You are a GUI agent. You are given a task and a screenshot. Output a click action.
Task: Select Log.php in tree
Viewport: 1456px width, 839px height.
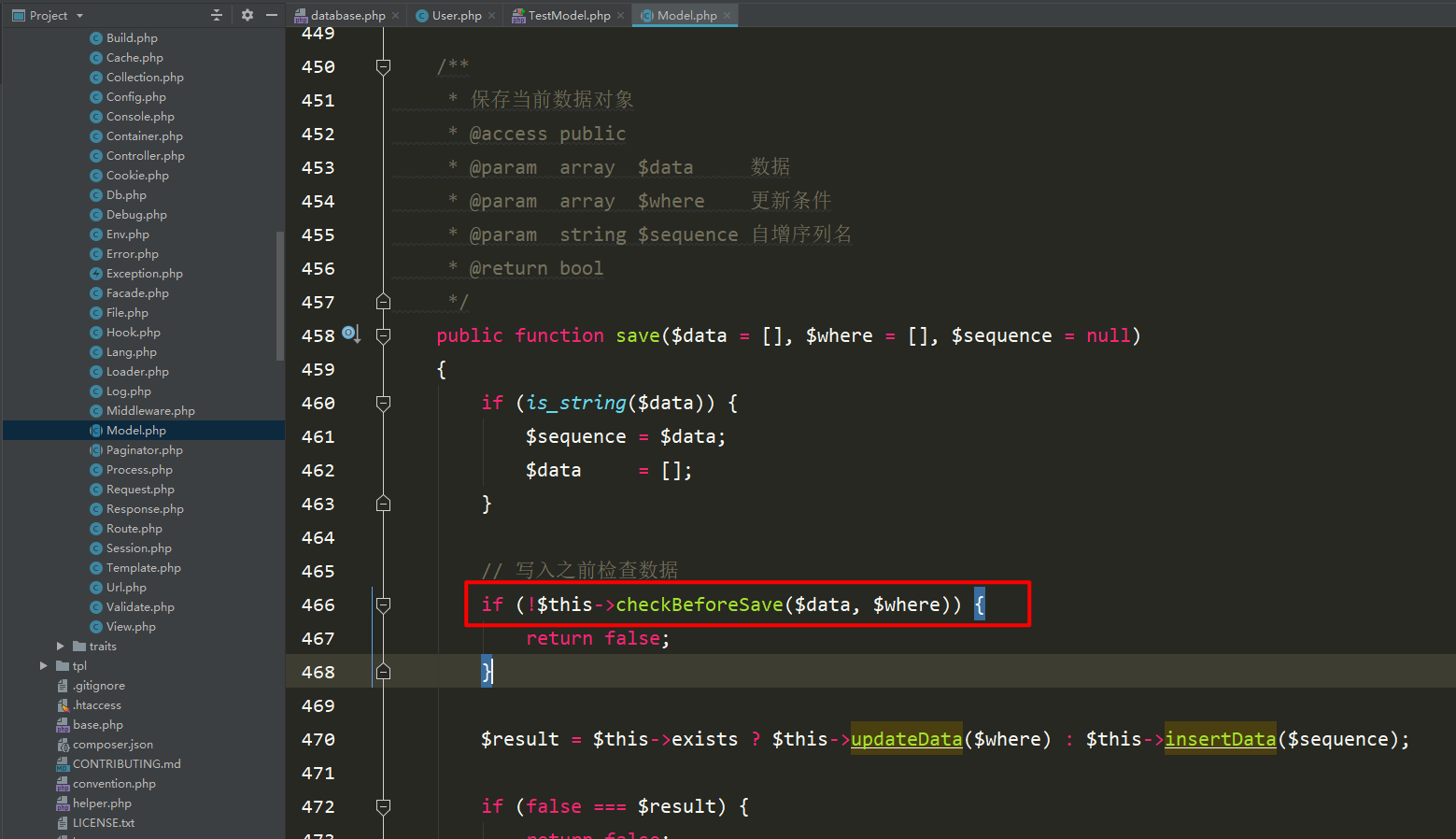[x=129, y=391]
